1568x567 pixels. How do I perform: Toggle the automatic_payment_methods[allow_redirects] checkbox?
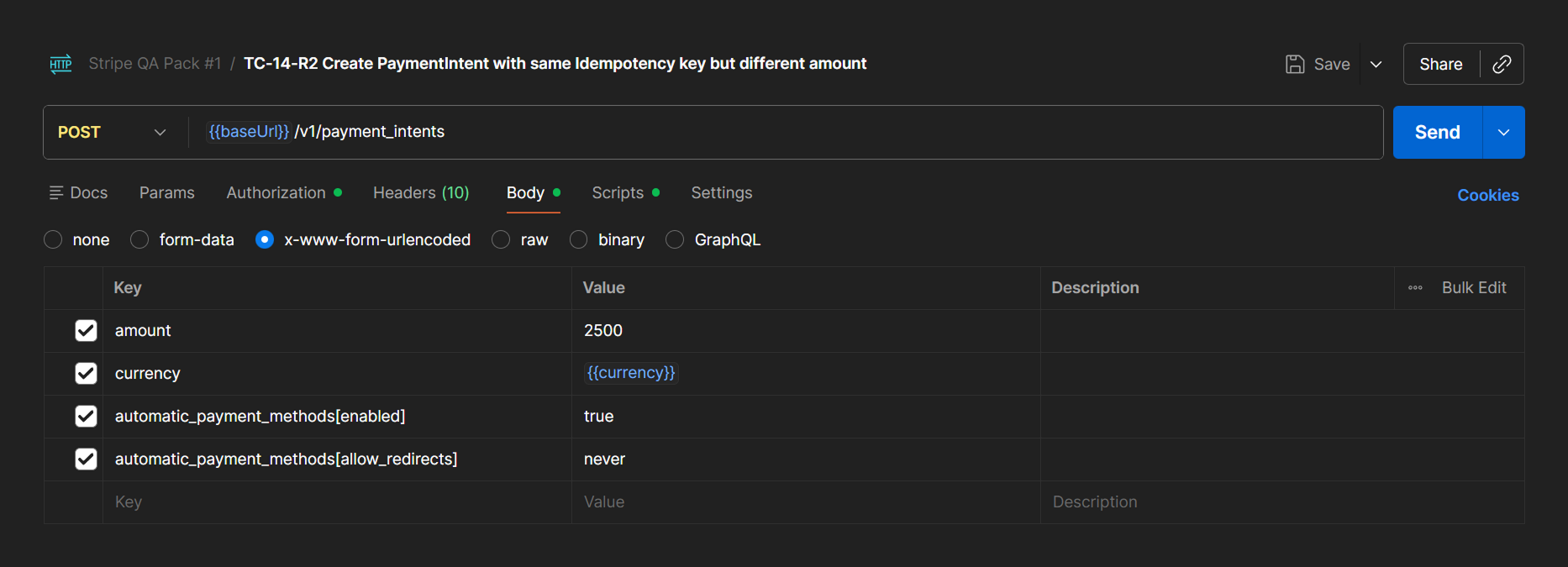coord(86,459)
